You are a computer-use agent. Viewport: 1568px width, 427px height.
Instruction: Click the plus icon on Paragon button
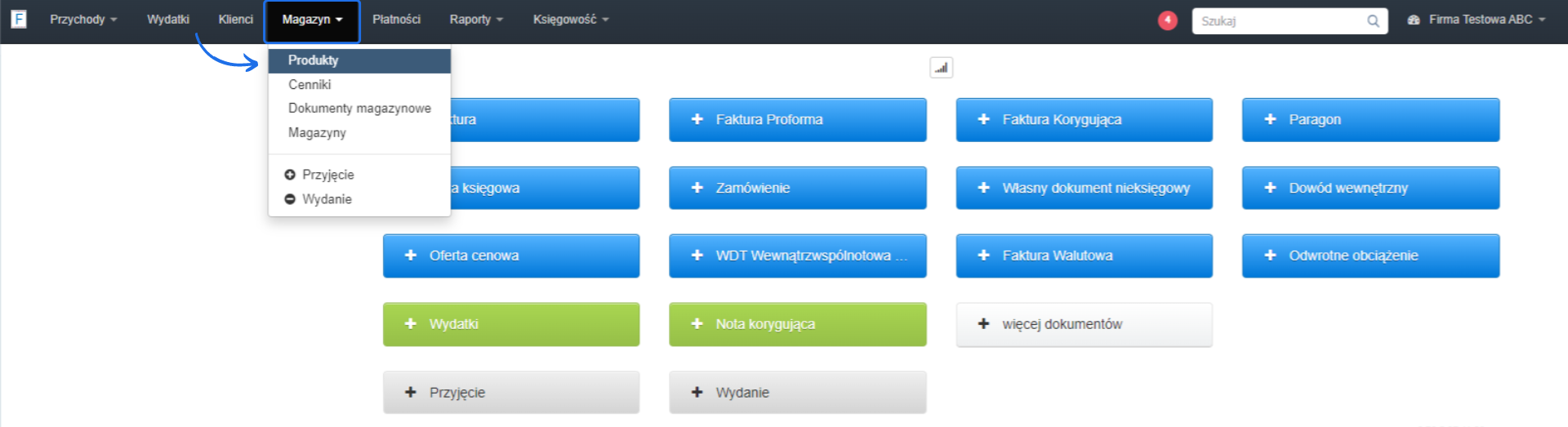pyautogui.click(x=1270, y=119)
